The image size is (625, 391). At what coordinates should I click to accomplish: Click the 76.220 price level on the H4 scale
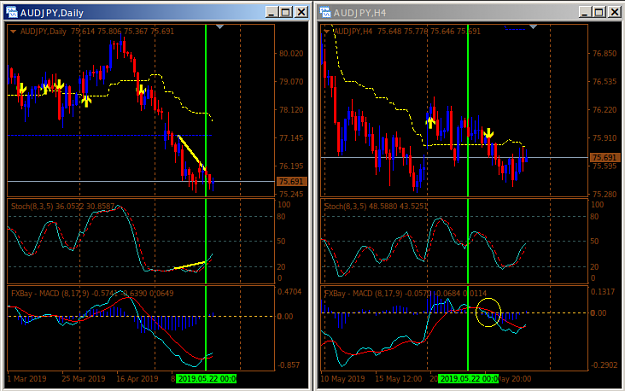click(x=604, y=110)
